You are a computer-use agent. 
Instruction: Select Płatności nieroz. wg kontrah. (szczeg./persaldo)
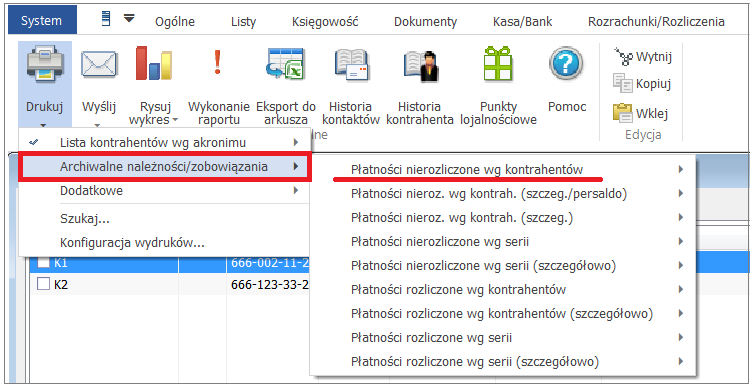pos(503,194)
